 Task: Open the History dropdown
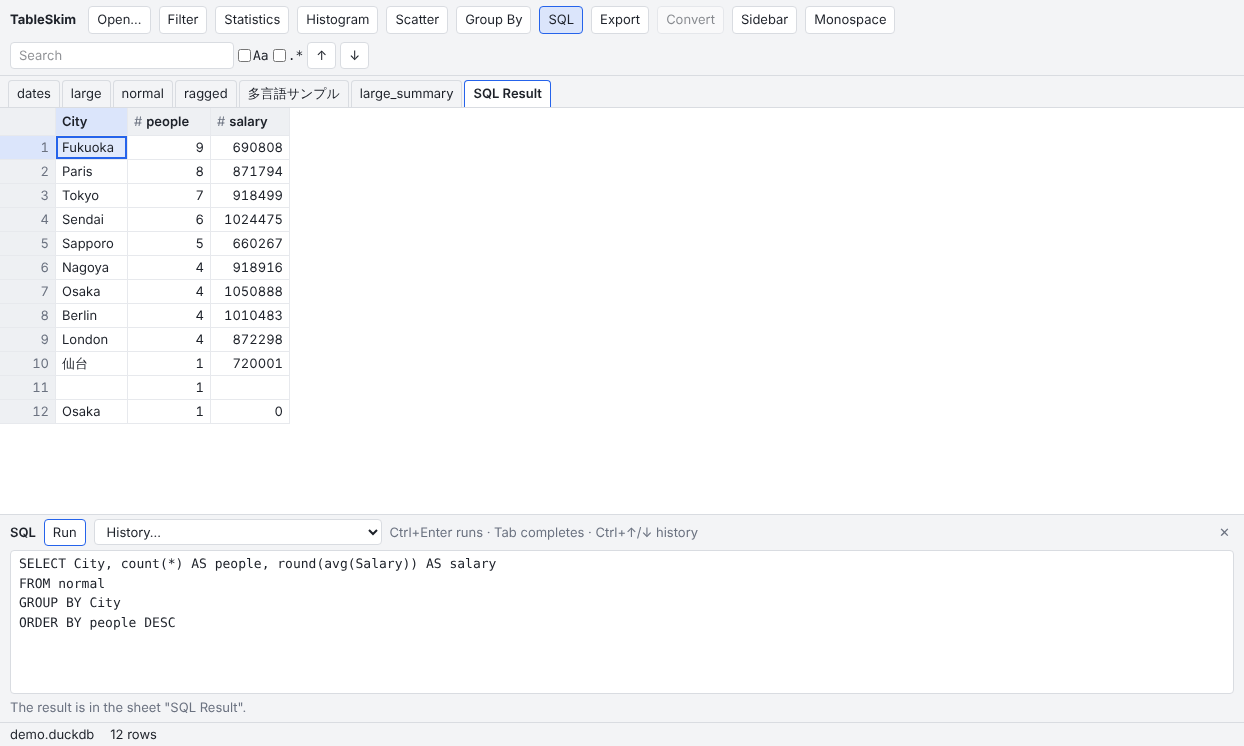[238, 532]
